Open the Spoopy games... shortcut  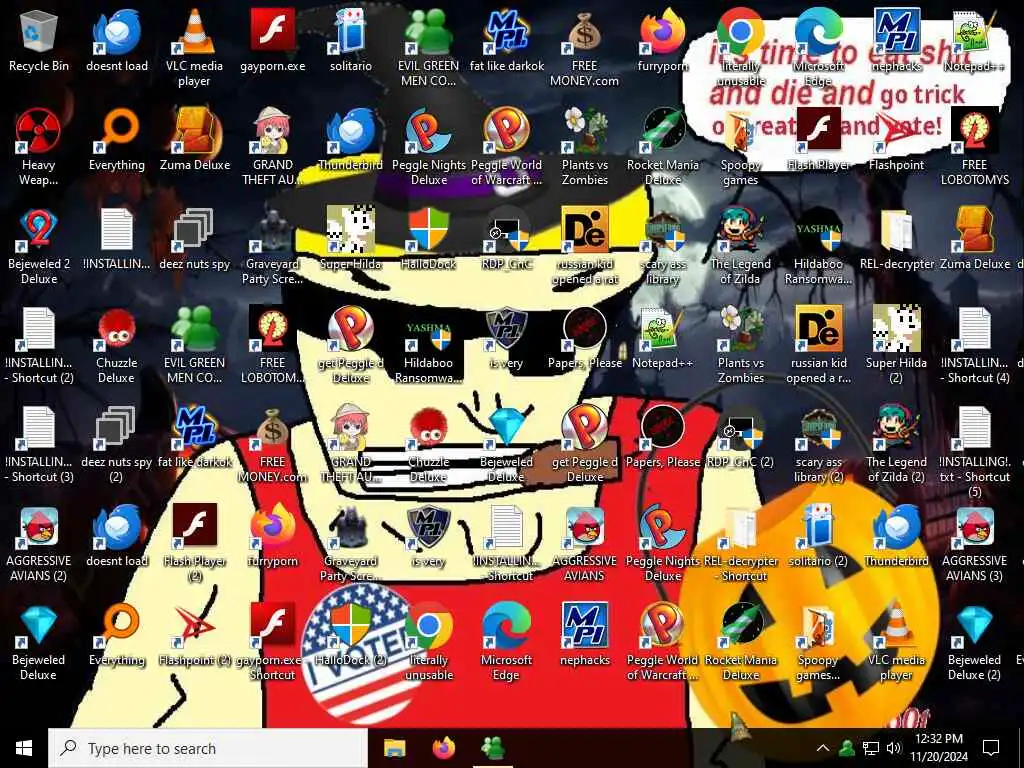818,643
